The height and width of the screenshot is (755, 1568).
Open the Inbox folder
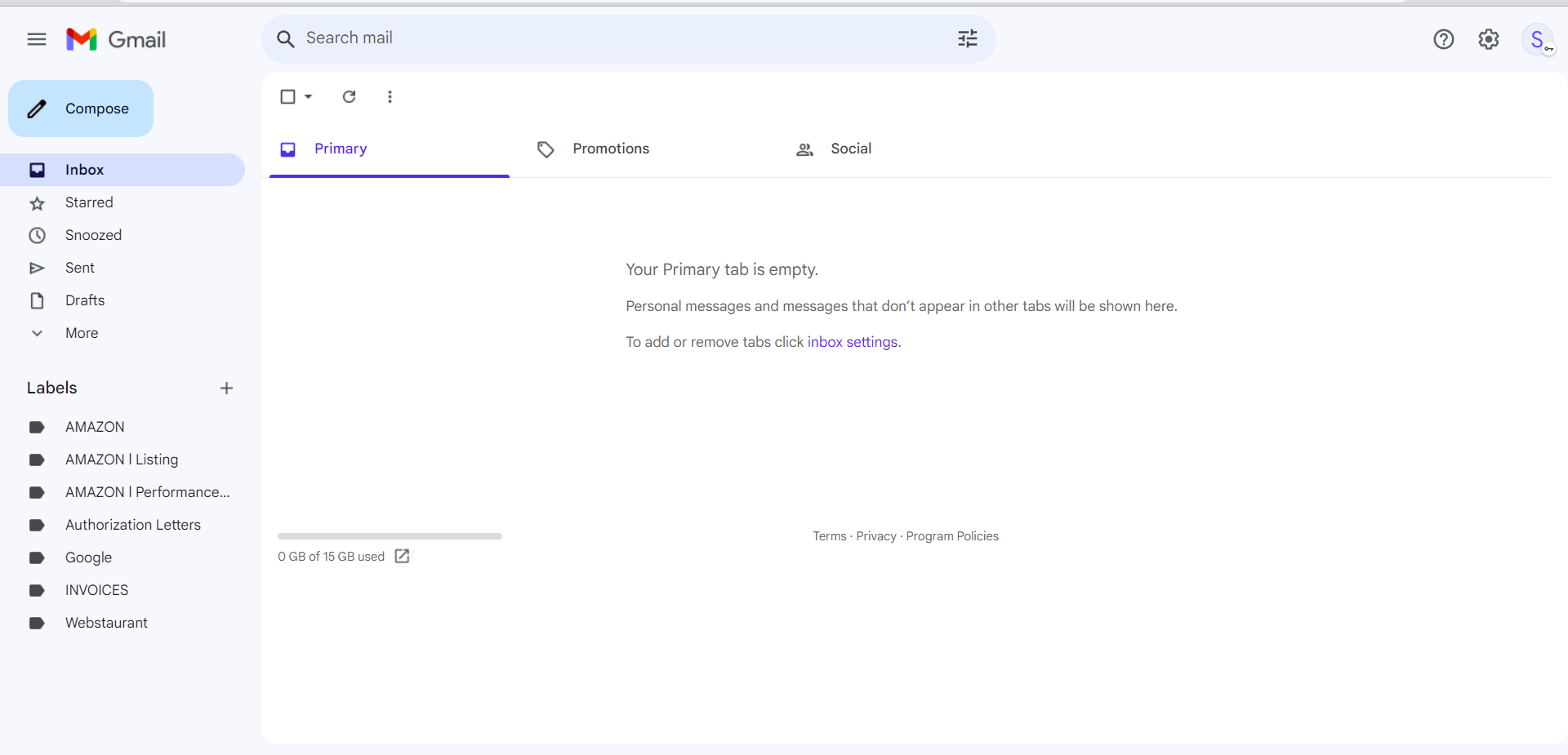[122, 170]
